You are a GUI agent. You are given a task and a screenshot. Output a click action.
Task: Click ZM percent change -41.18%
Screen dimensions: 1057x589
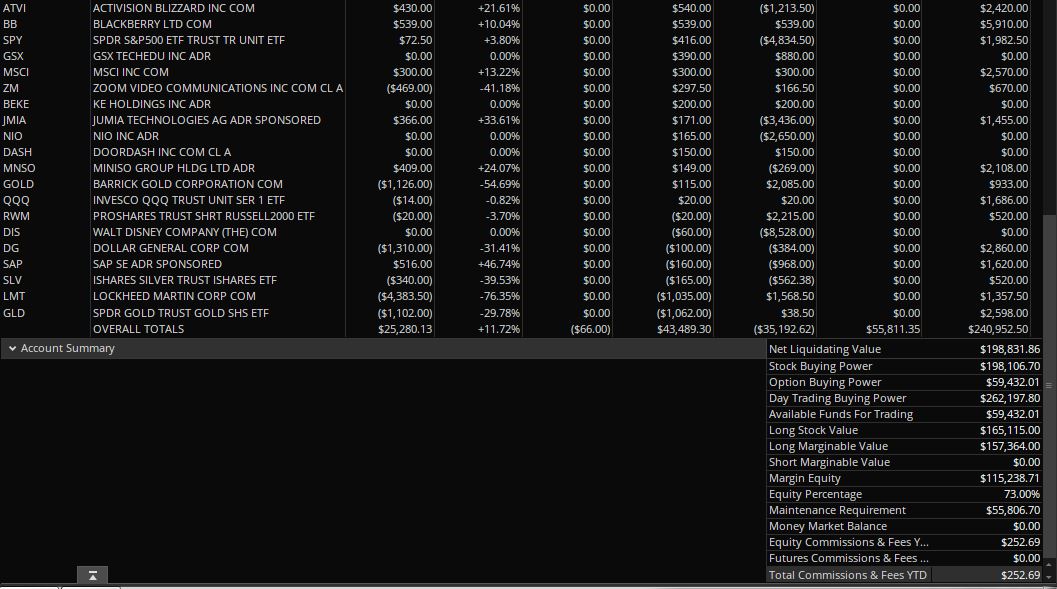coord(500,88)
